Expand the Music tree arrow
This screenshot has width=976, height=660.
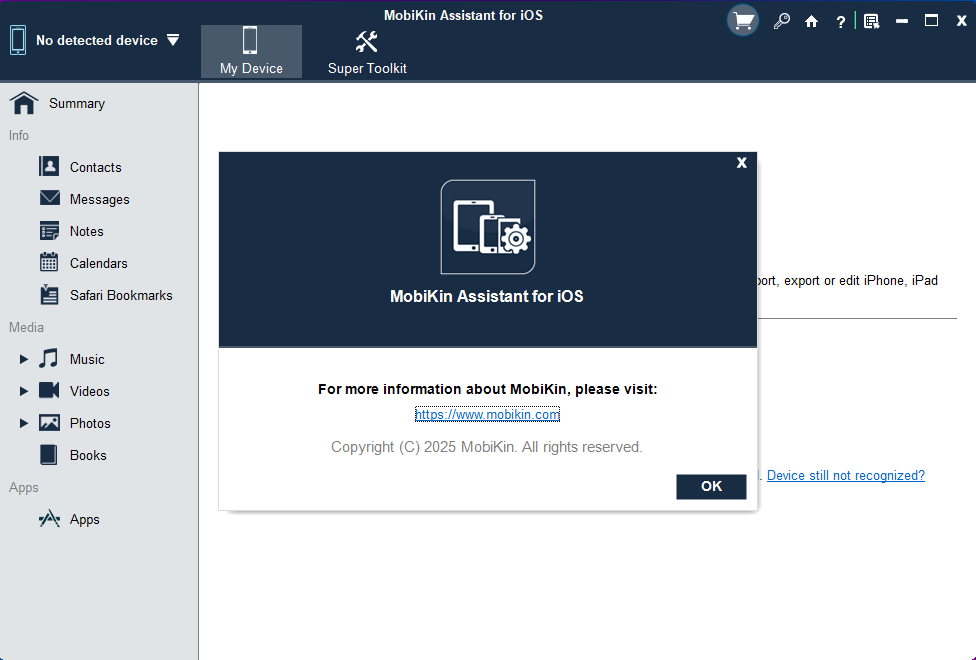(x=24, y=359)
